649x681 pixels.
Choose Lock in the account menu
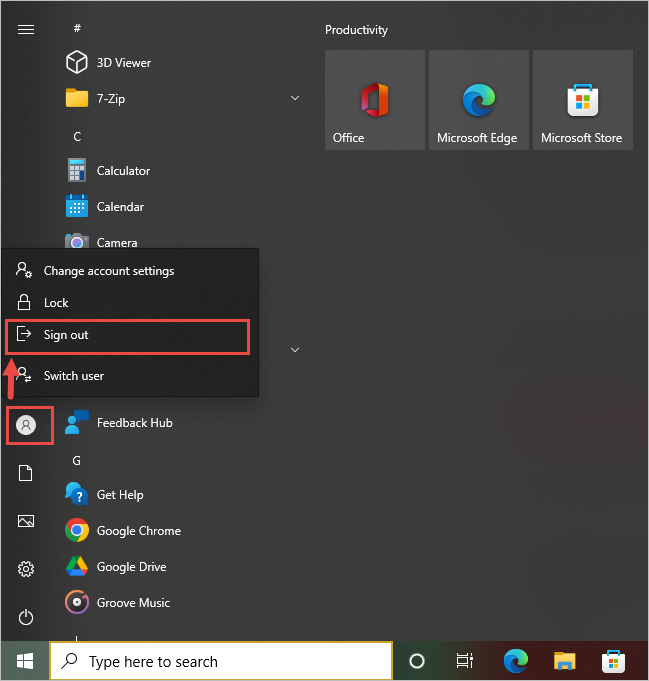(57, 303)
